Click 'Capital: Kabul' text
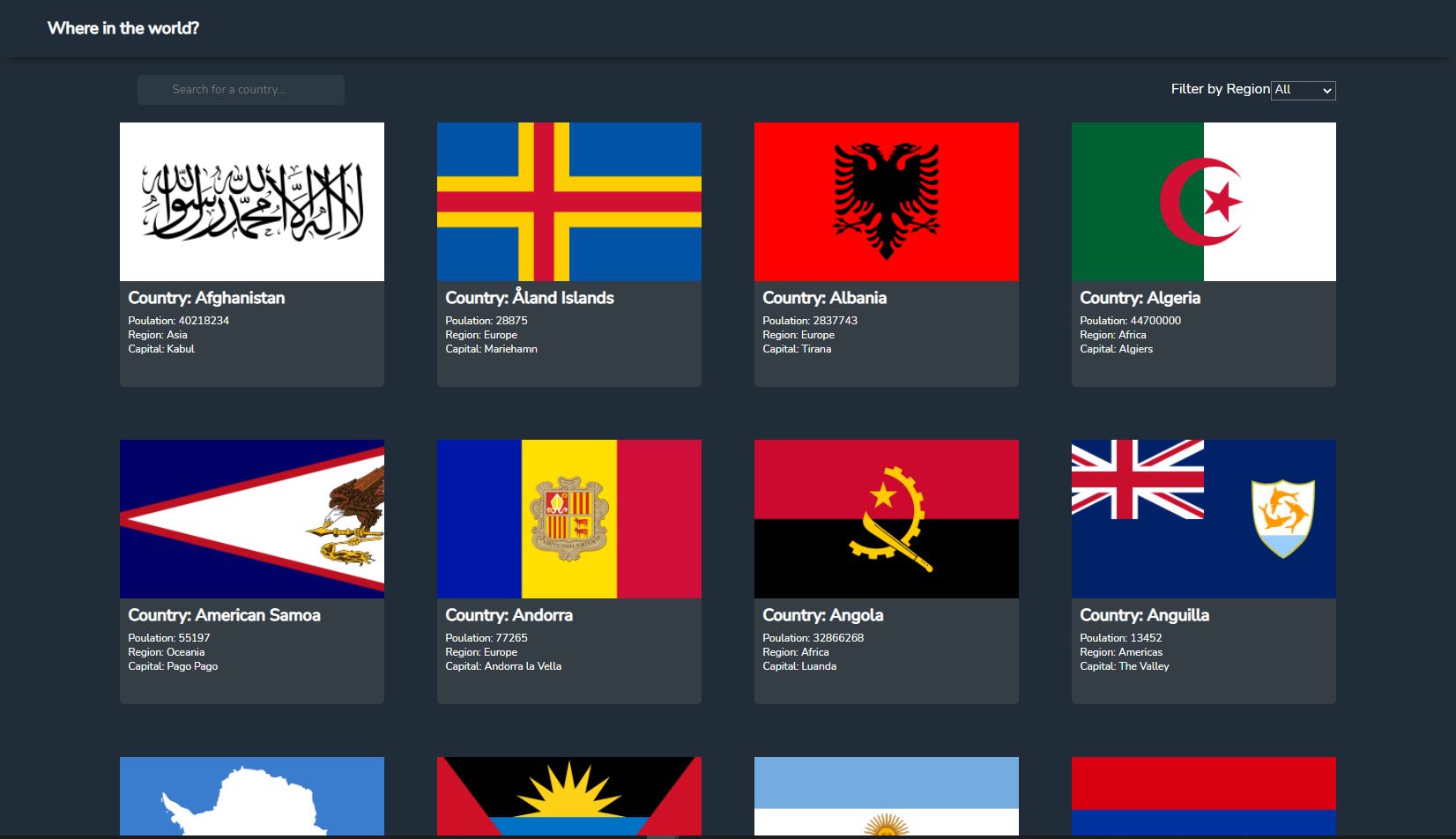The width and height of the screenshot is (1456, 839). pos(161,349)
